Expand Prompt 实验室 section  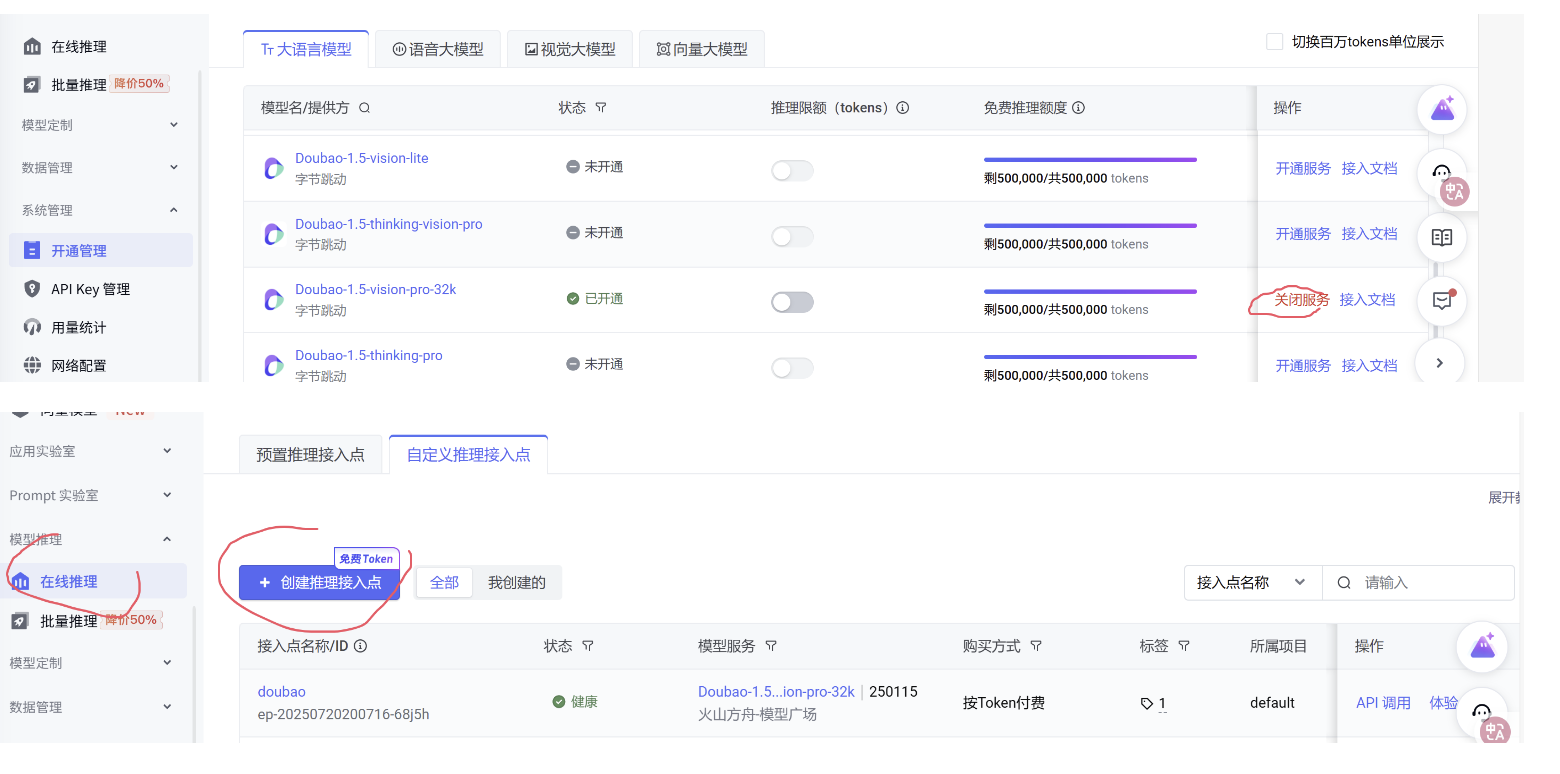tap(92, 495)
